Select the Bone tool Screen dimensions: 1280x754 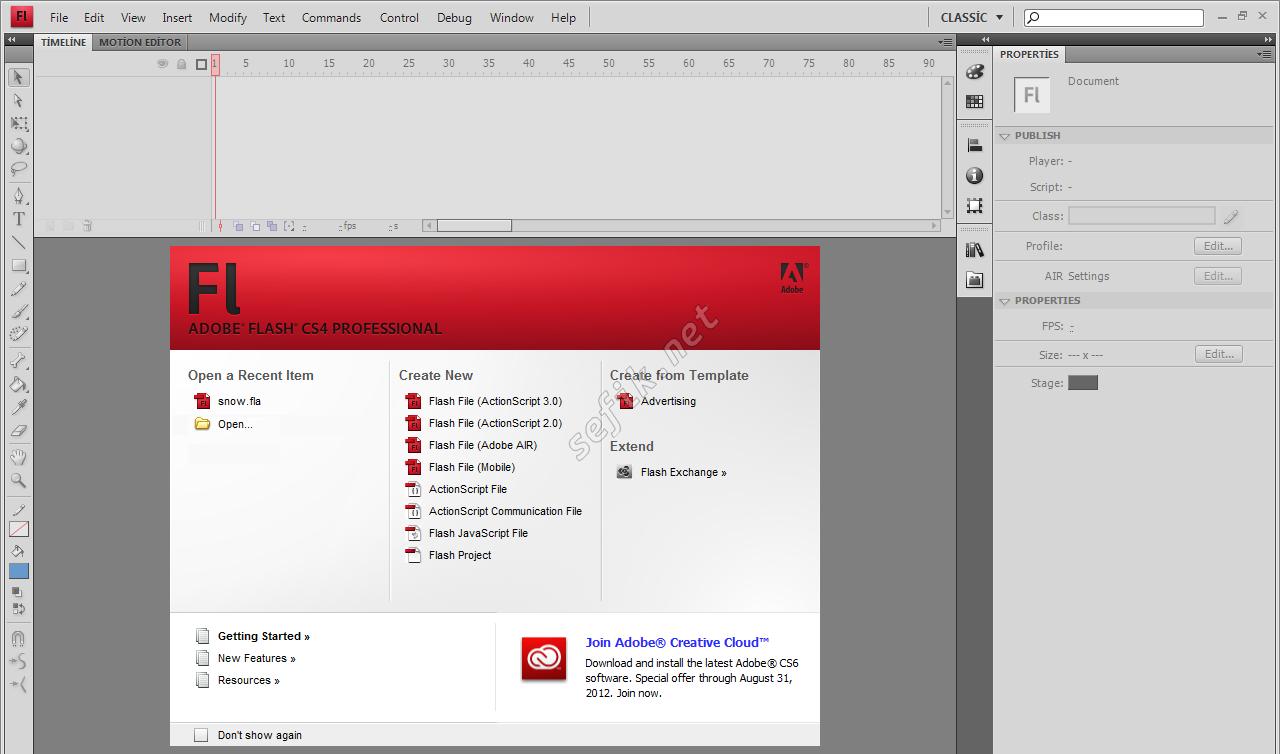(18, 361)
